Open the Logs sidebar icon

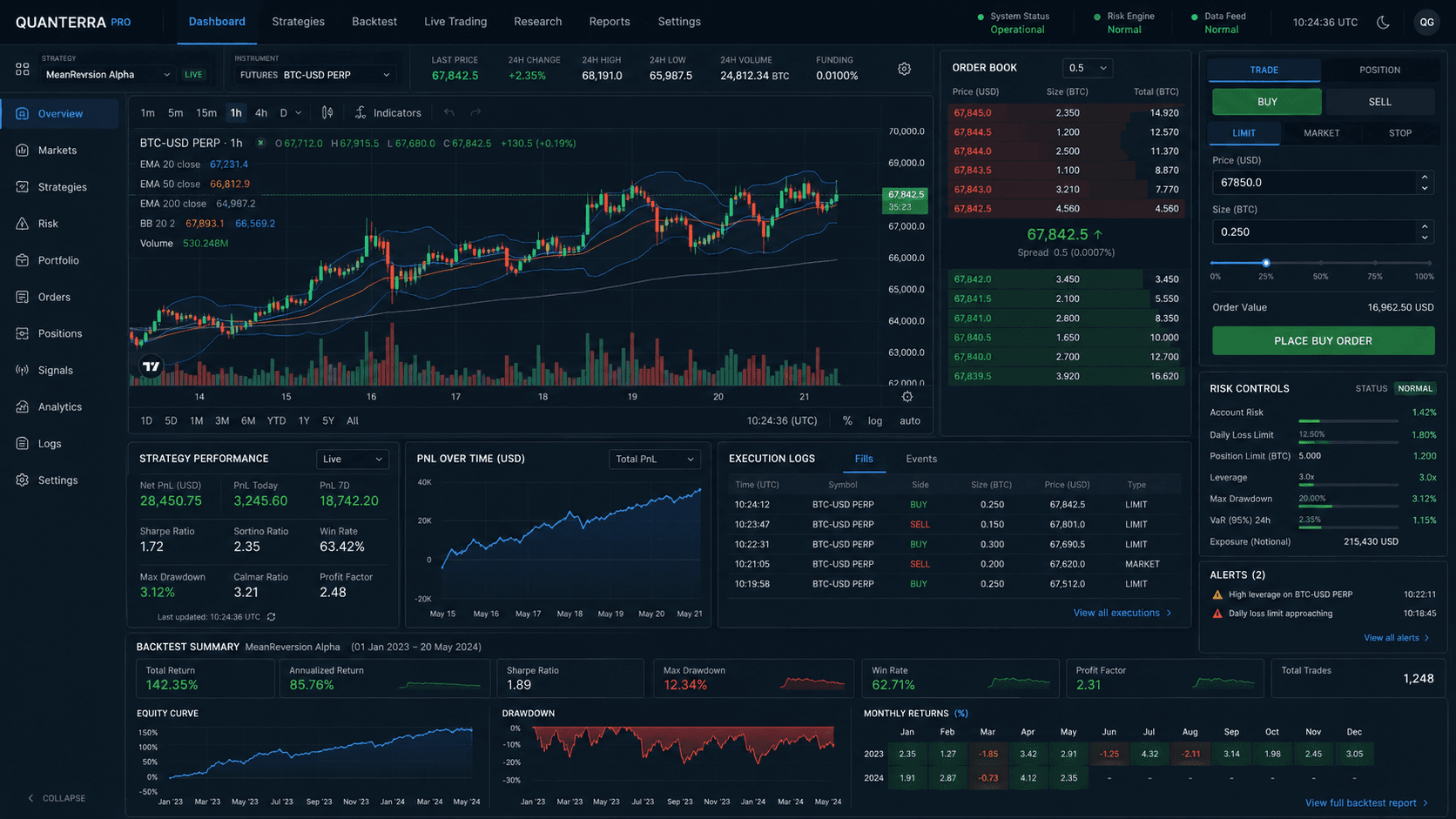tap(23, 443)
